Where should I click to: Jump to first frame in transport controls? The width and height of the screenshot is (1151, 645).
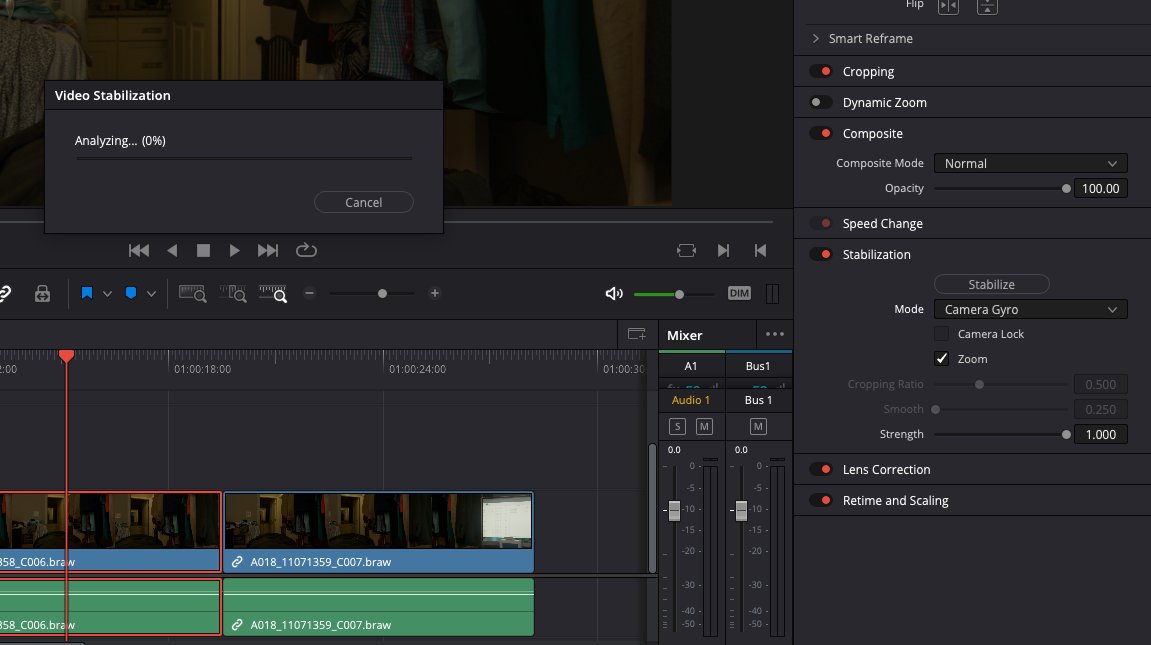click(x=139, y=251)
